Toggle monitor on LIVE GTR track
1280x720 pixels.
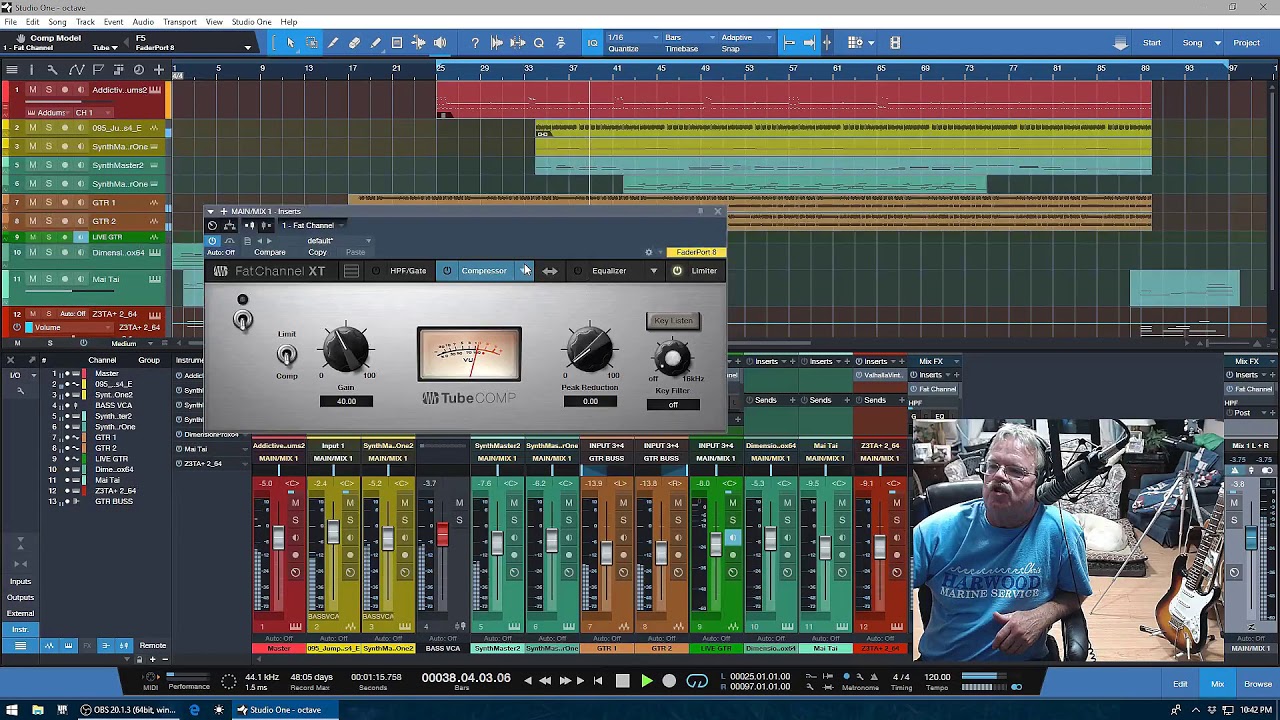click(81, 237)
